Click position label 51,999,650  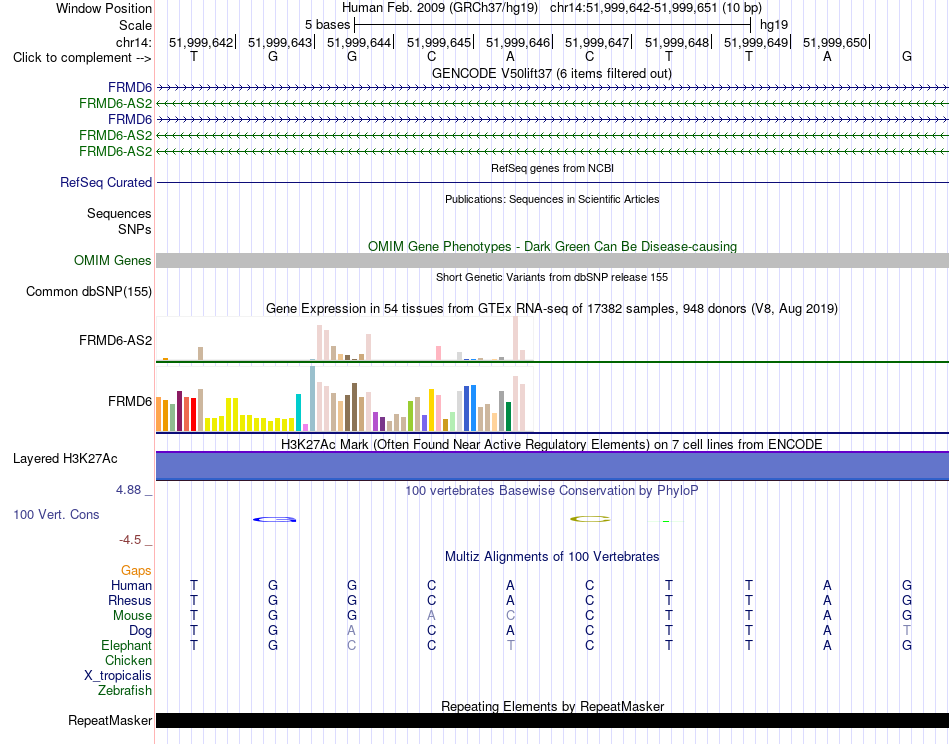pyautogui.click(x=835, y=42)
